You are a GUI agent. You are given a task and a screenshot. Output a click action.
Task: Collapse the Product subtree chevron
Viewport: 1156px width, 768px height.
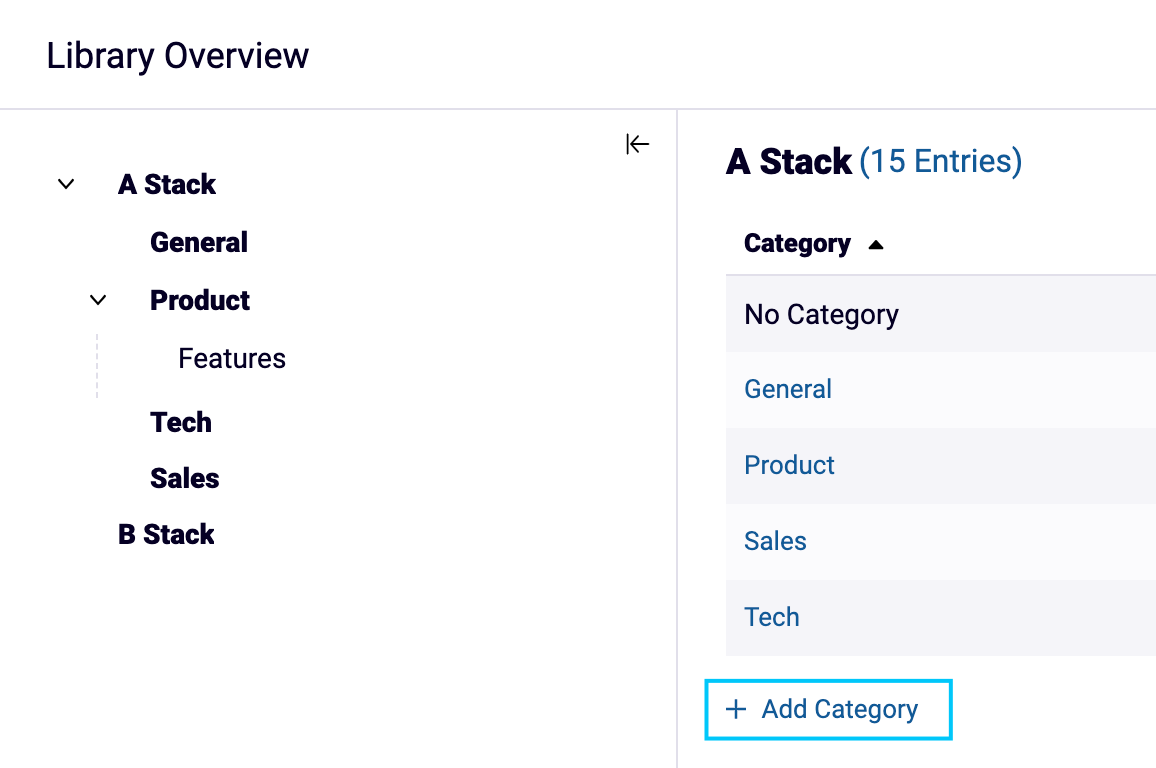pos(98,300)
